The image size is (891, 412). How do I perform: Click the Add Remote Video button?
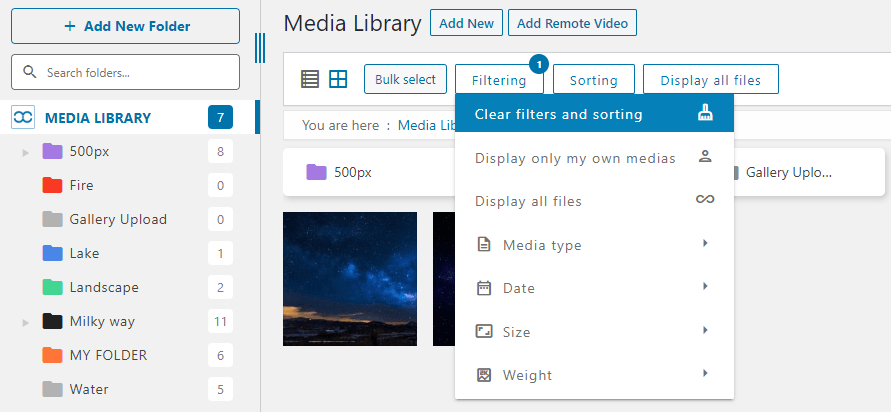click(572, 23)
